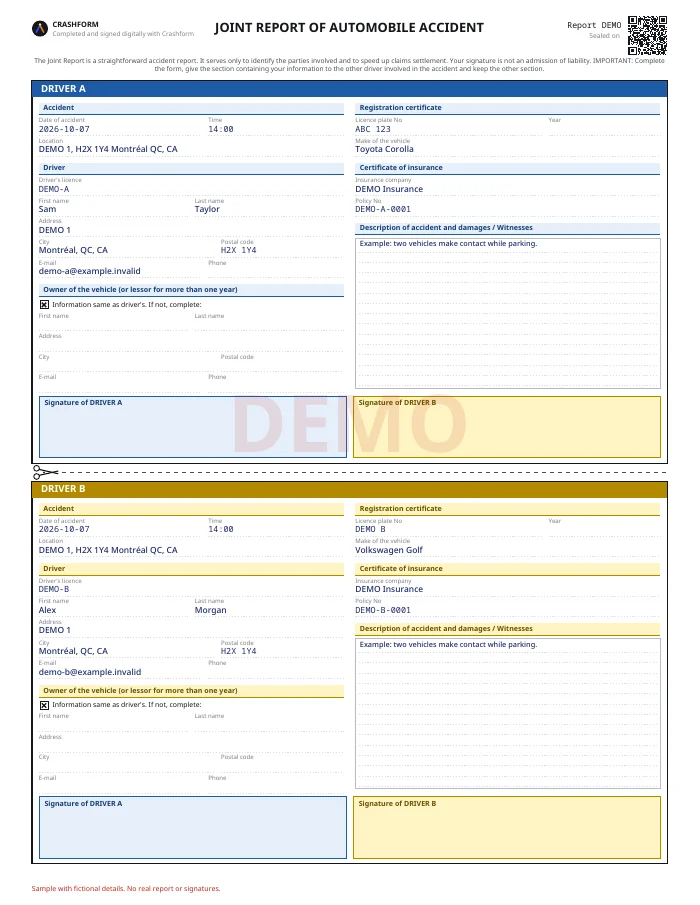700x905 pixels.
Task: Click Driver A date of accident '2026-10-07'
Action: coord(64,129)
